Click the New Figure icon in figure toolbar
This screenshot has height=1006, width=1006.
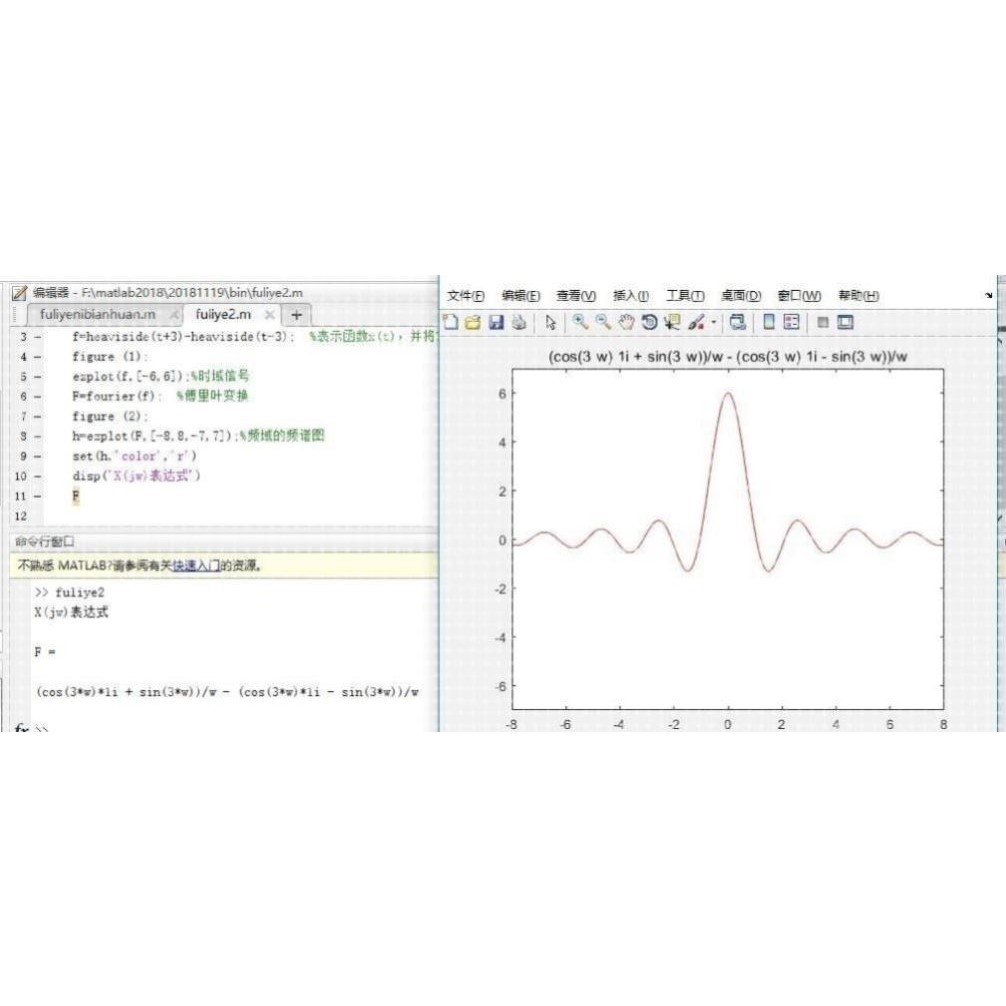[450, 322]
